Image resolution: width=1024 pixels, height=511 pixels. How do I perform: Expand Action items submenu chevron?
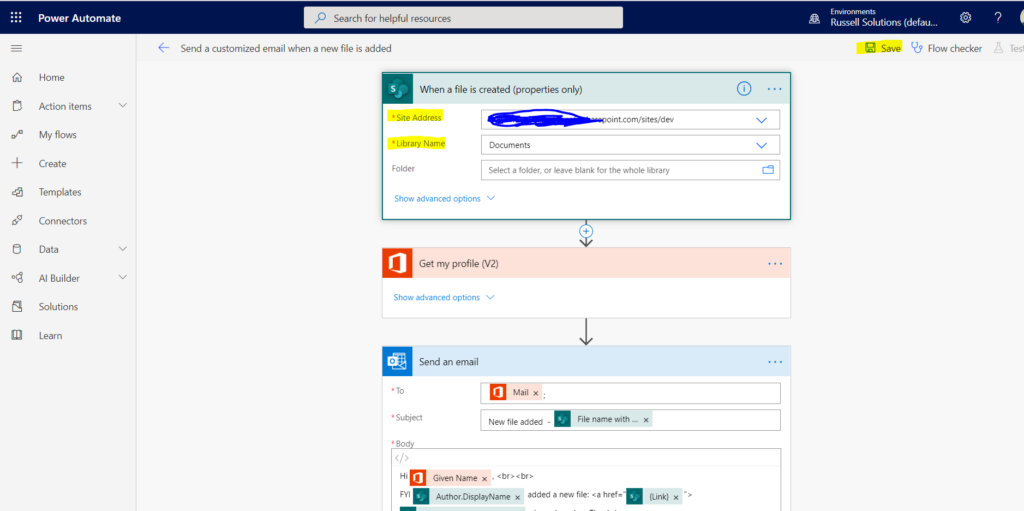123,105
